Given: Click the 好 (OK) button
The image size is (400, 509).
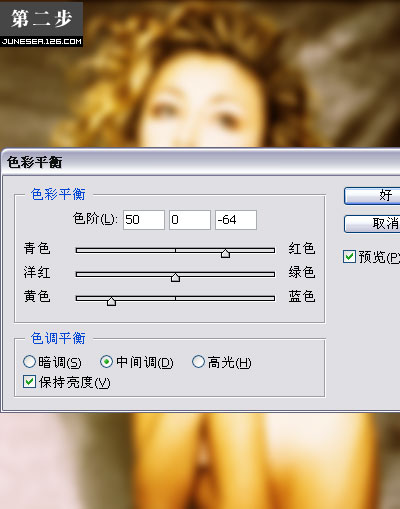Looking at the screenshot, I should (x=372, y=196).
